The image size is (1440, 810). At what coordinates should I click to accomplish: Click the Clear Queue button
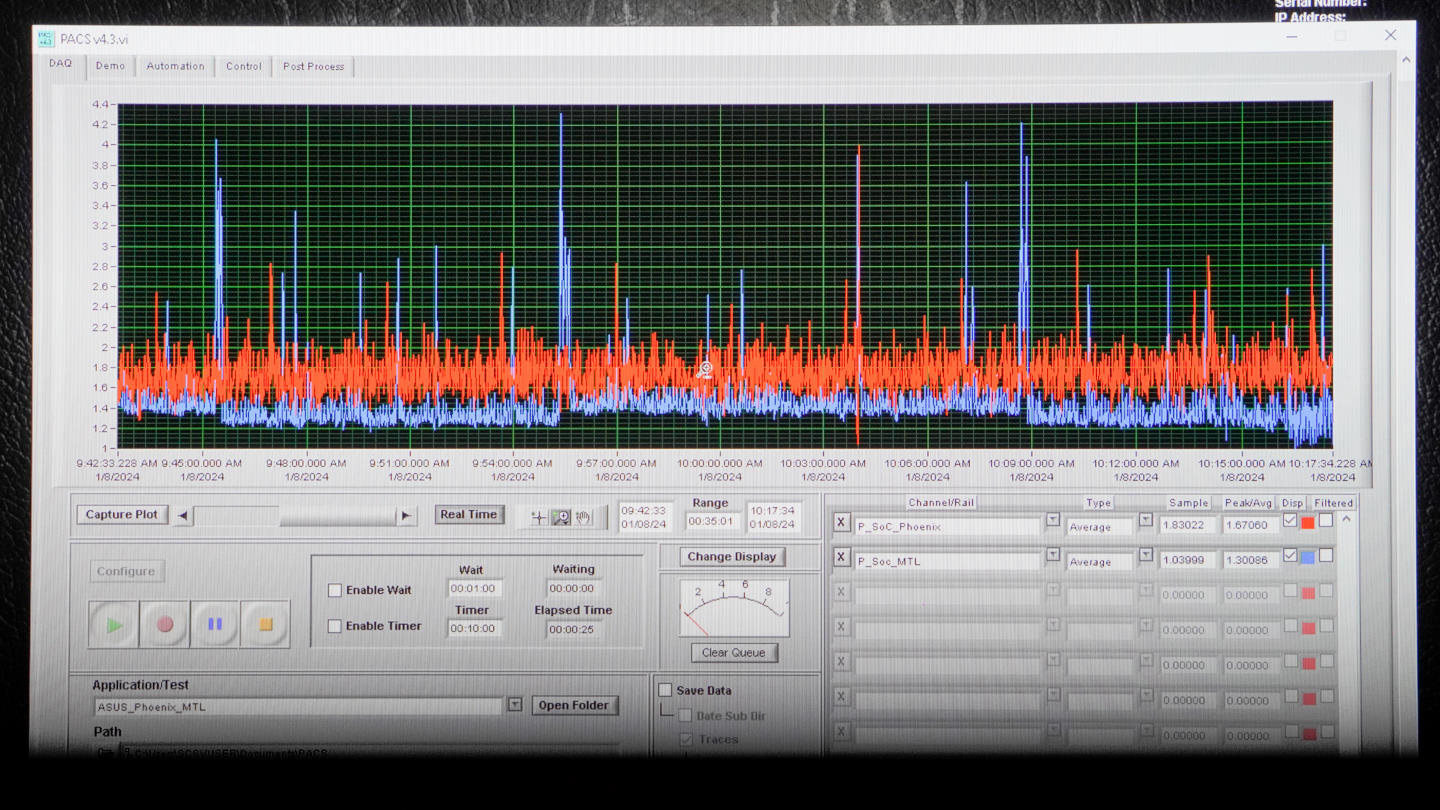(733, 653)
